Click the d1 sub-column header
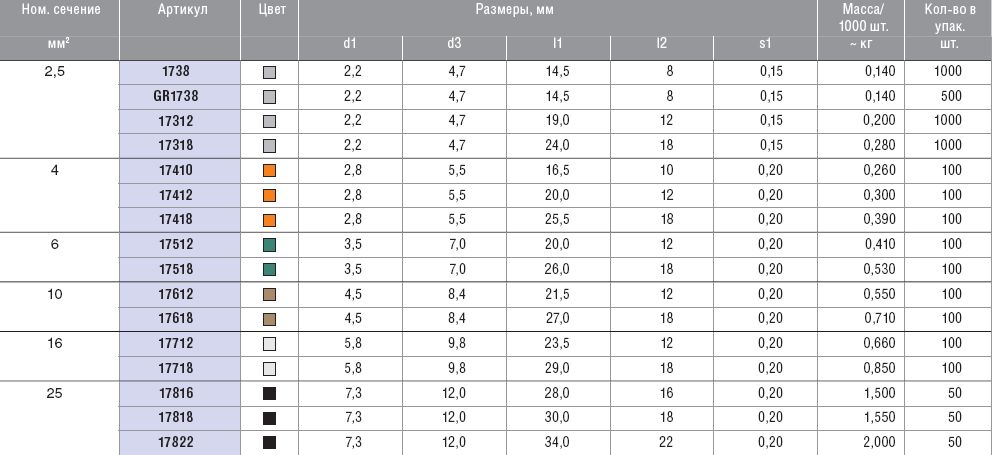 (349, 44)
